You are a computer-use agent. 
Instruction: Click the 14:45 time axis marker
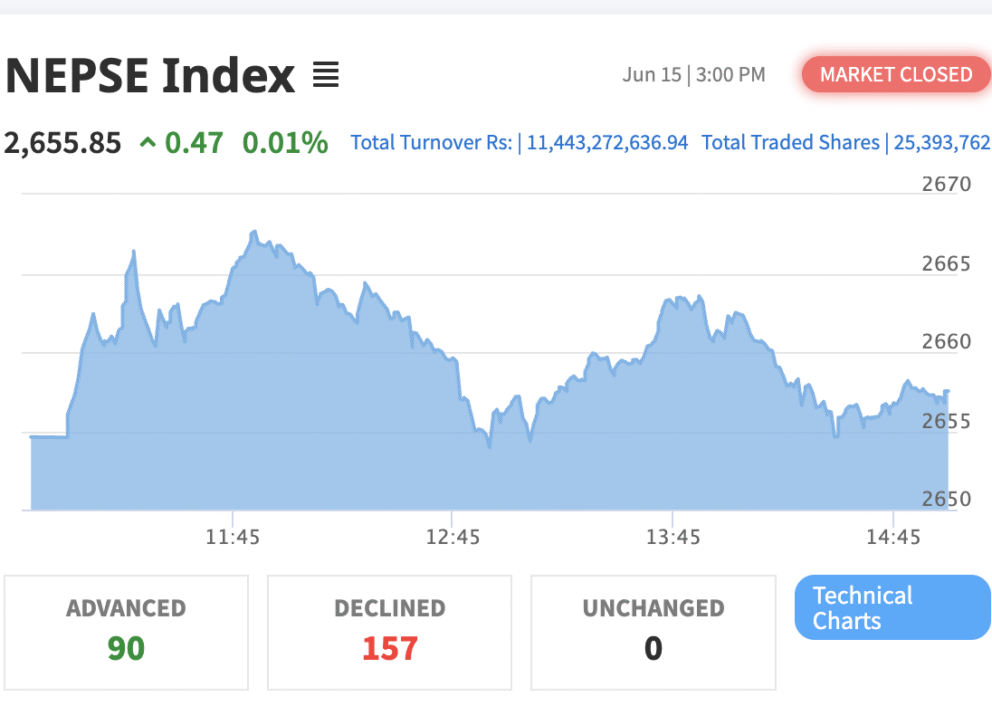pos(893,537)
